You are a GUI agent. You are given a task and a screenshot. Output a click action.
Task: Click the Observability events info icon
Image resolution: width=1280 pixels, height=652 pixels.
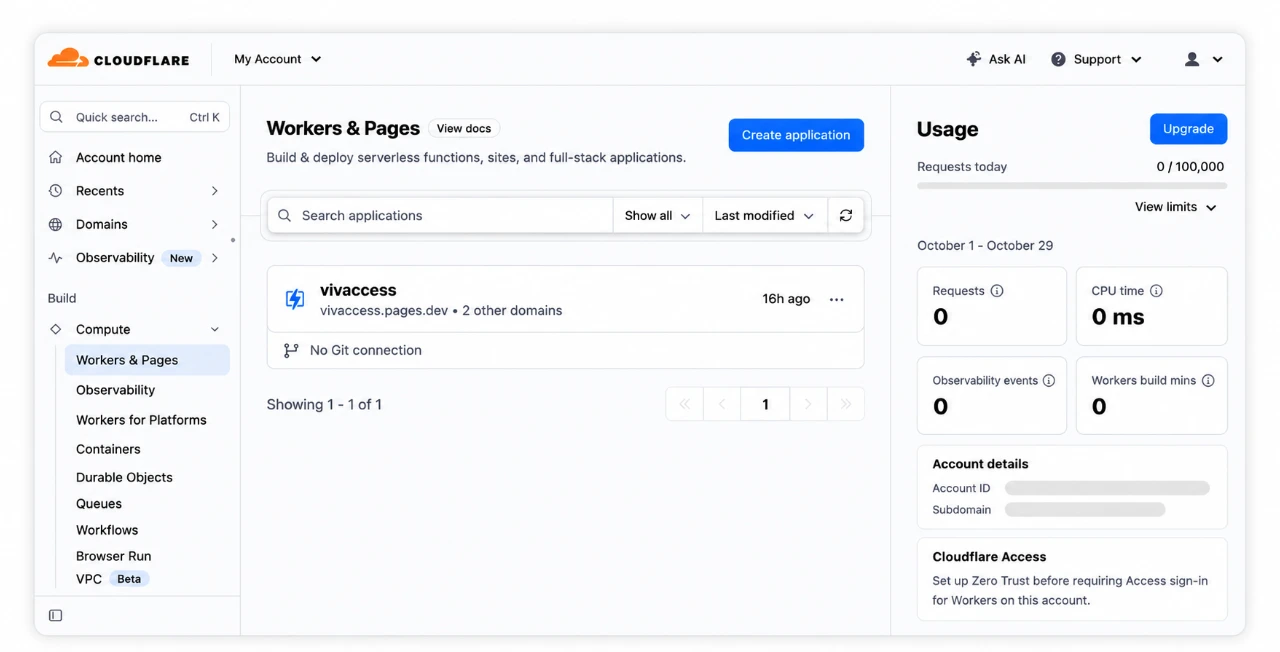point(1049,380)
